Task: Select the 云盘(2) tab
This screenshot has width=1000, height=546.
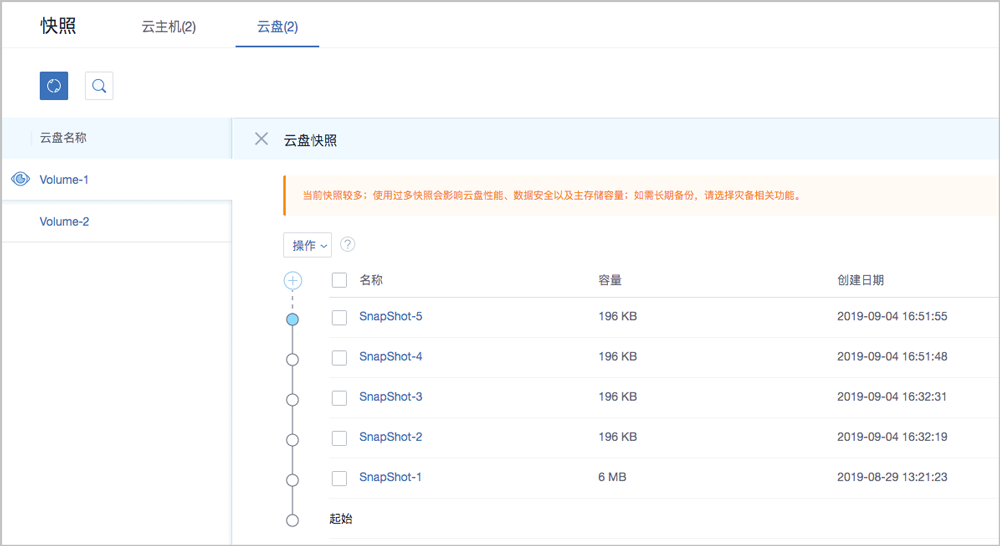Action: coord(277,27)
